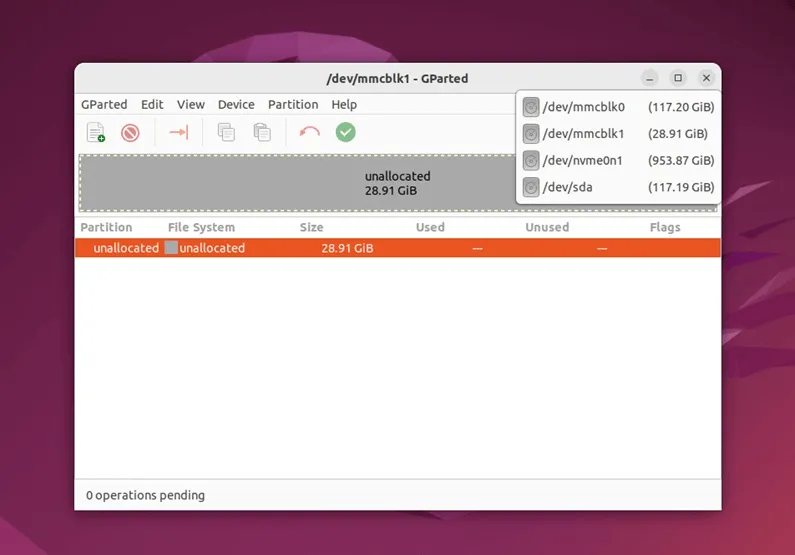
Task: Click the Paste partition toolbar icon
Action: pos(262,132)
